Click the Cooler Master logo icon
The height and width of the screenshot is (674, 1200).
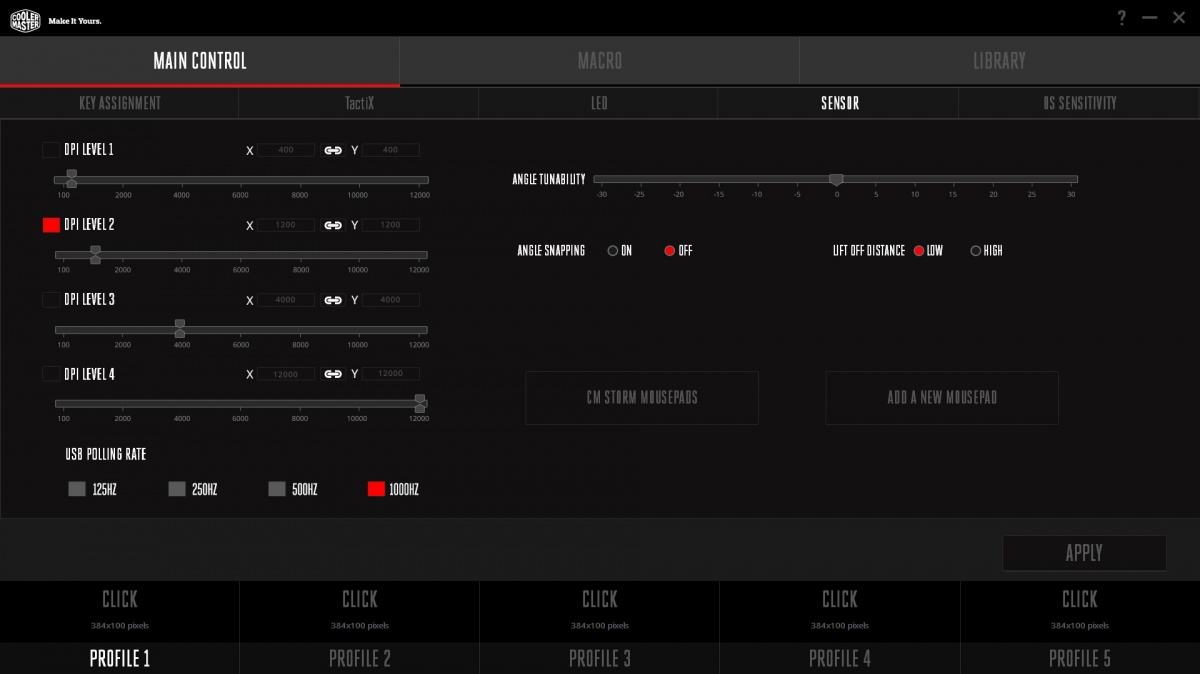25,19
